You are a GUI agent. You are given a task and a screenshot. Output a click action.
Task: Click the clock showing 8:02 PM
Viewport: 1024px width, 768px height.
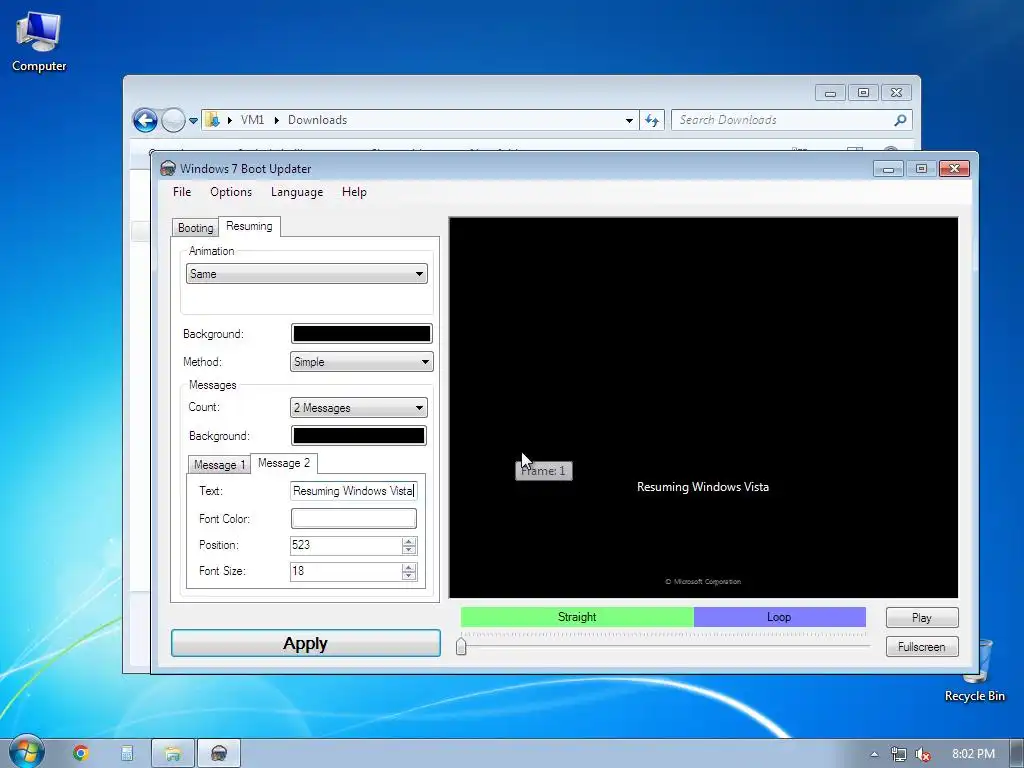coord(973,754)
